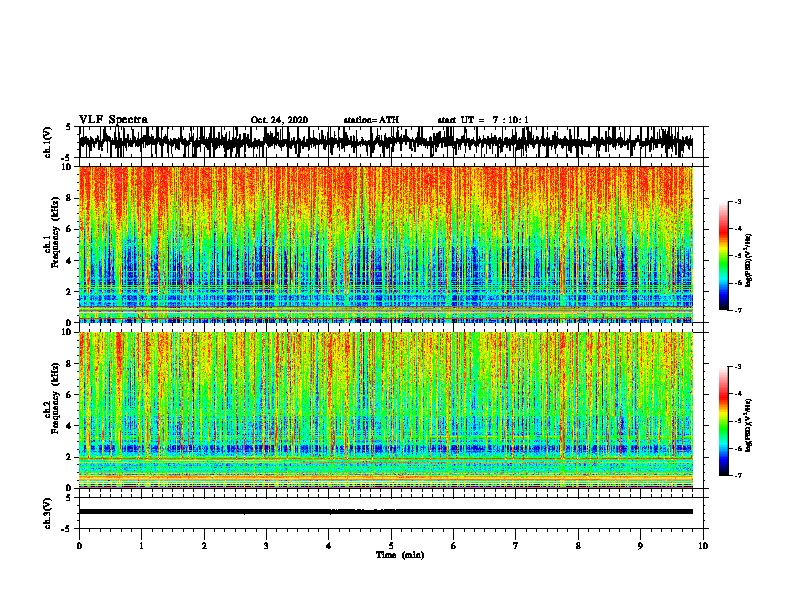Click the ch.2 color scale bar
Image resolution: width=792 pixels, height=612 pixels.
pyautogui.click(x=723, y=421)
